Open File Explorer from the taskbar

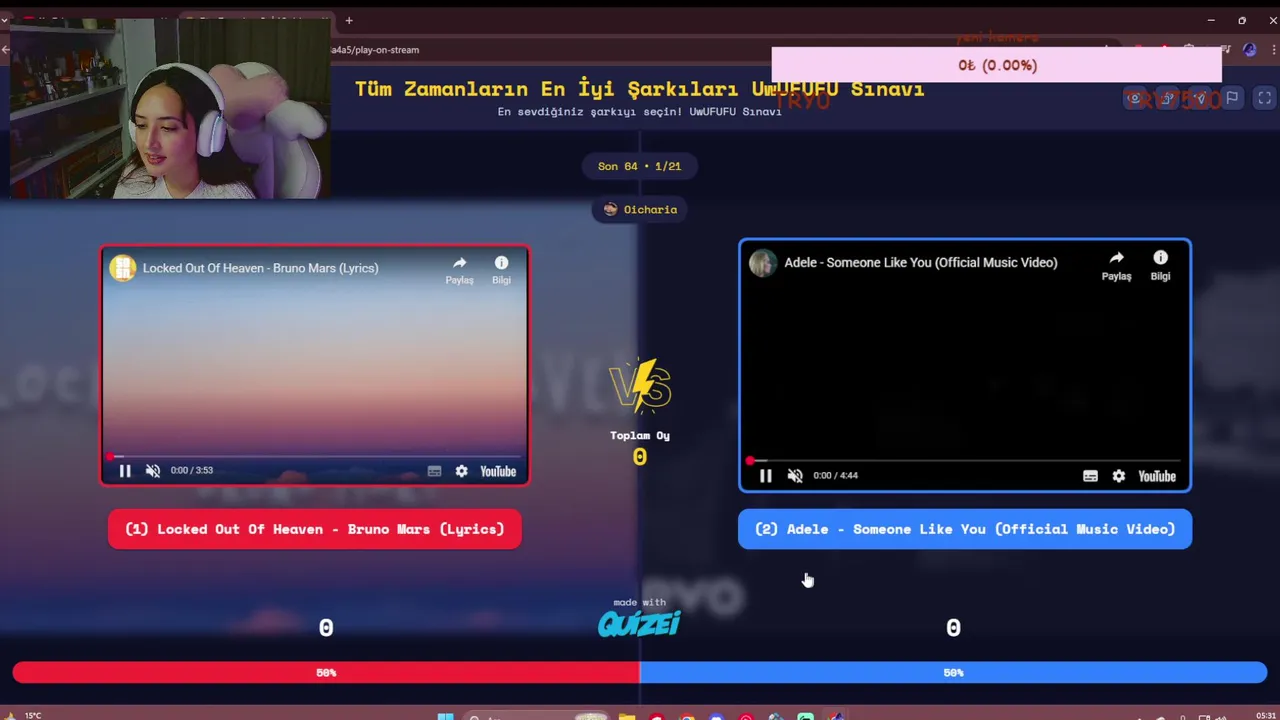(x=626, y=716)
